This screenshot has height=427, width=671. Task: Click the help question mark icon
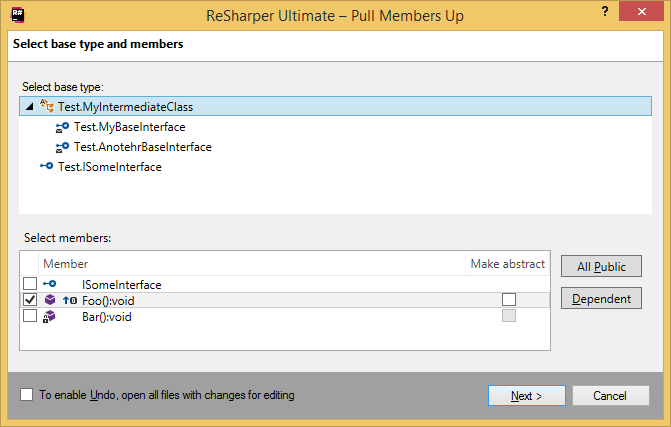coord(606,11)
